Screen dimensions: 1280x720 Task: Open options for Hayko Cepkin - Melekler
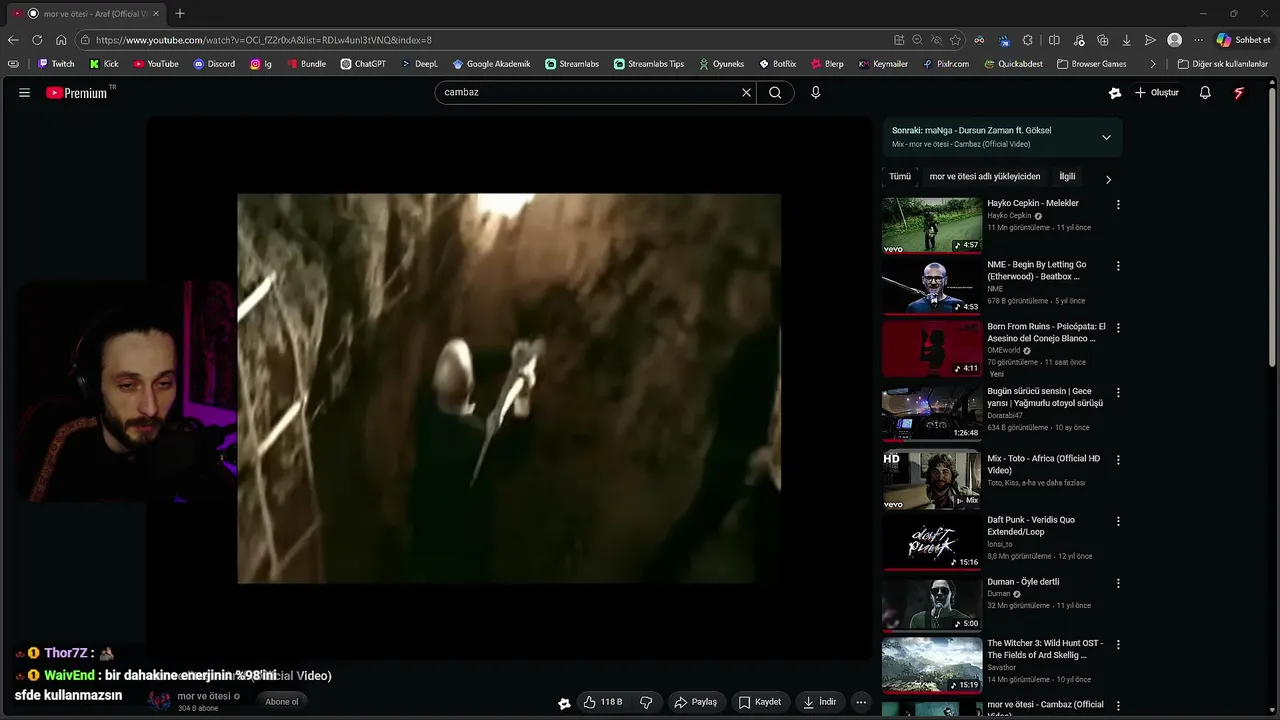coord(1118,204)
